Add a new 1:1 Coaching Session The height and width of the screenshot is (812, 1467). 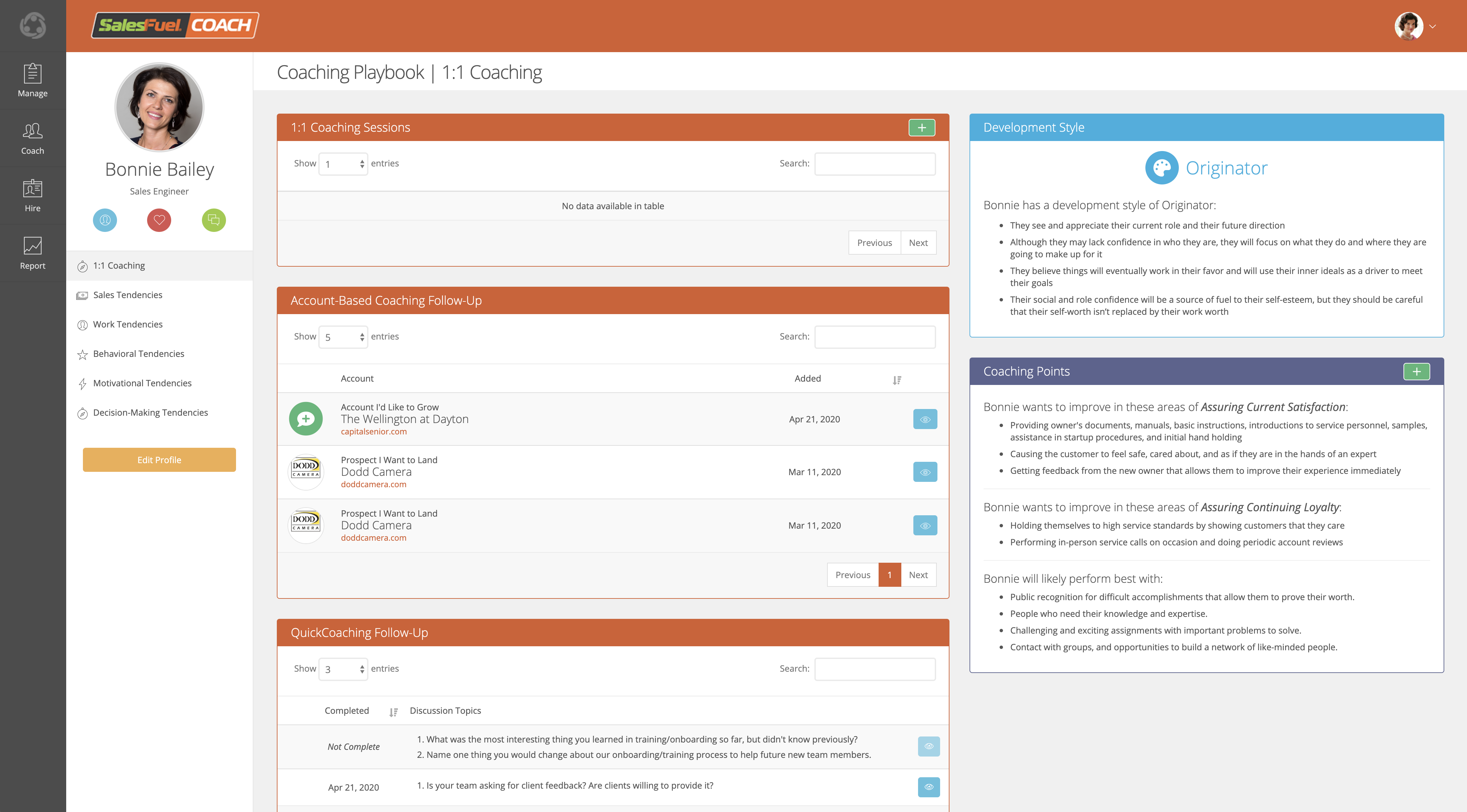(x=921, y=127)
